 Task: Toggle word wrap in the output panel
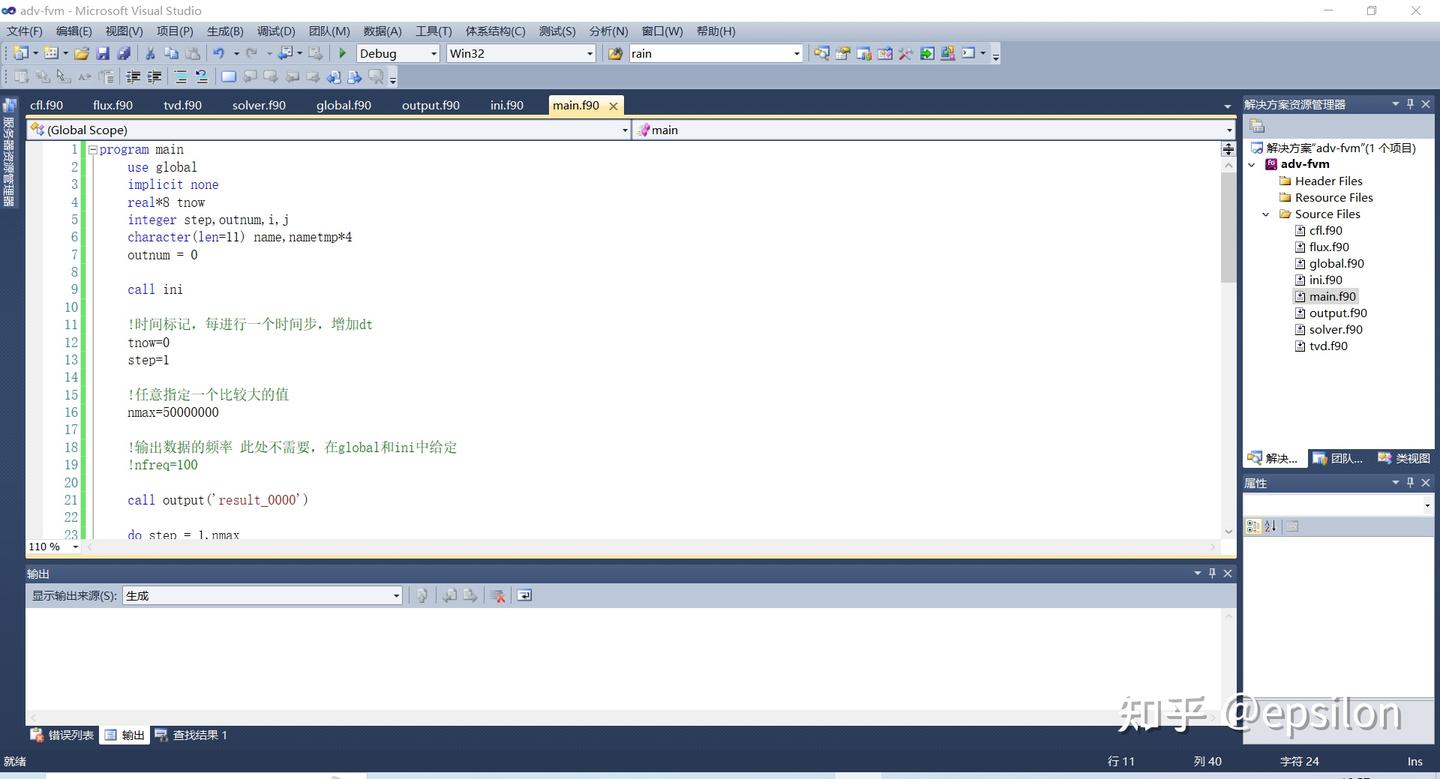524,595
